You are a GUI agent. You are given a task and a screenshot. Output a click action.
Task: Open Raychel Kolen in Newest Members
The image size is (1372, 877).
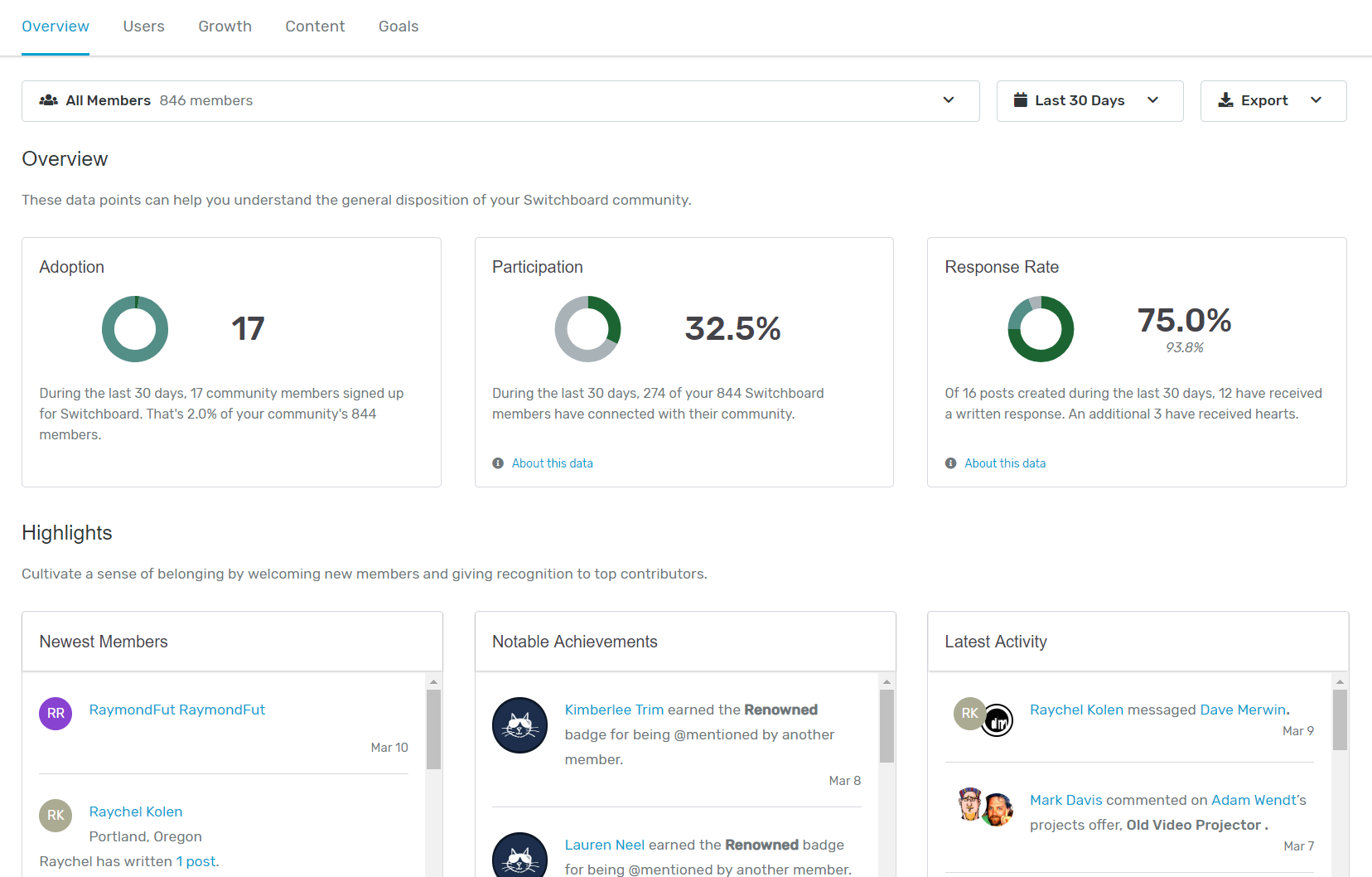click(136, 812)
